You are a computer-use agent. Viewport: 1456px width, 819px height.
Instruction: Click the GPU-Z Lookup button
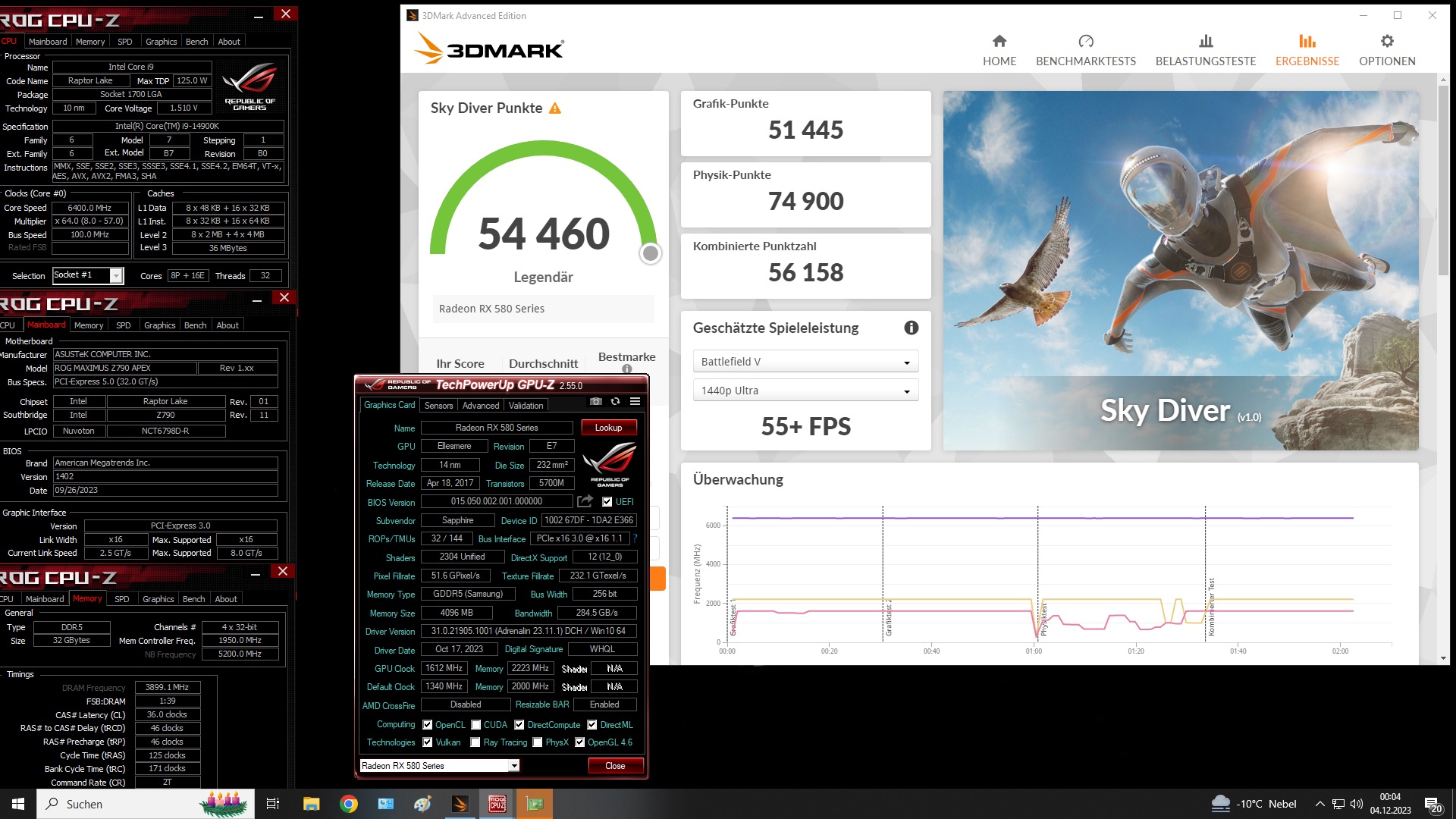(609, 428)
